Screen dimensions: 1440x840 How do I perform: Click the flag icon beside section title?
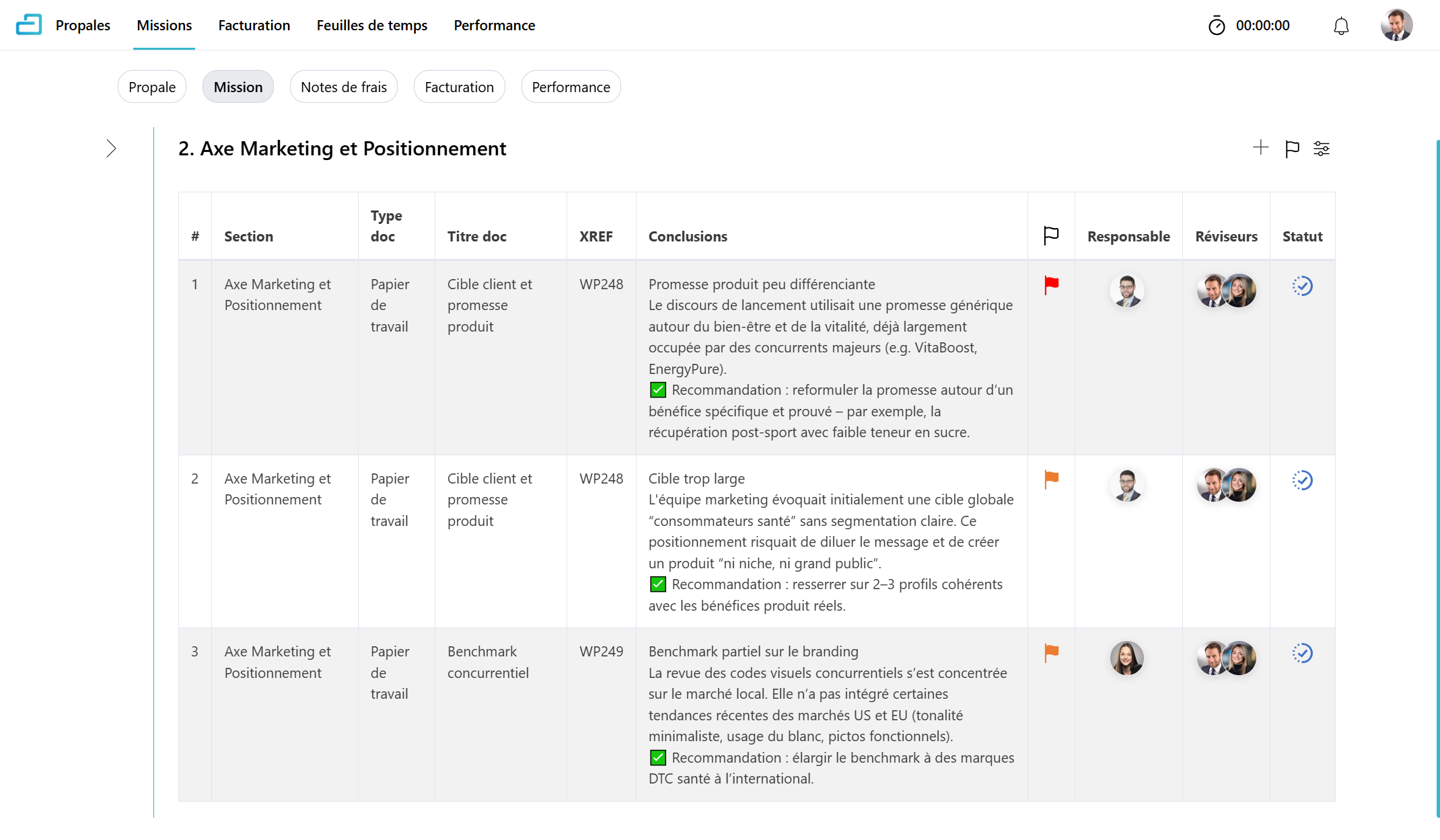point(1292,149)
